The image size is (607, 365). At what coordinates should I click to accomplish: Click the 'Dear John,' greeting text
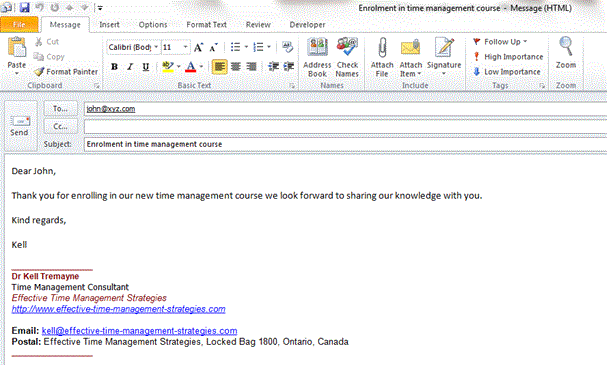[34, 171]
